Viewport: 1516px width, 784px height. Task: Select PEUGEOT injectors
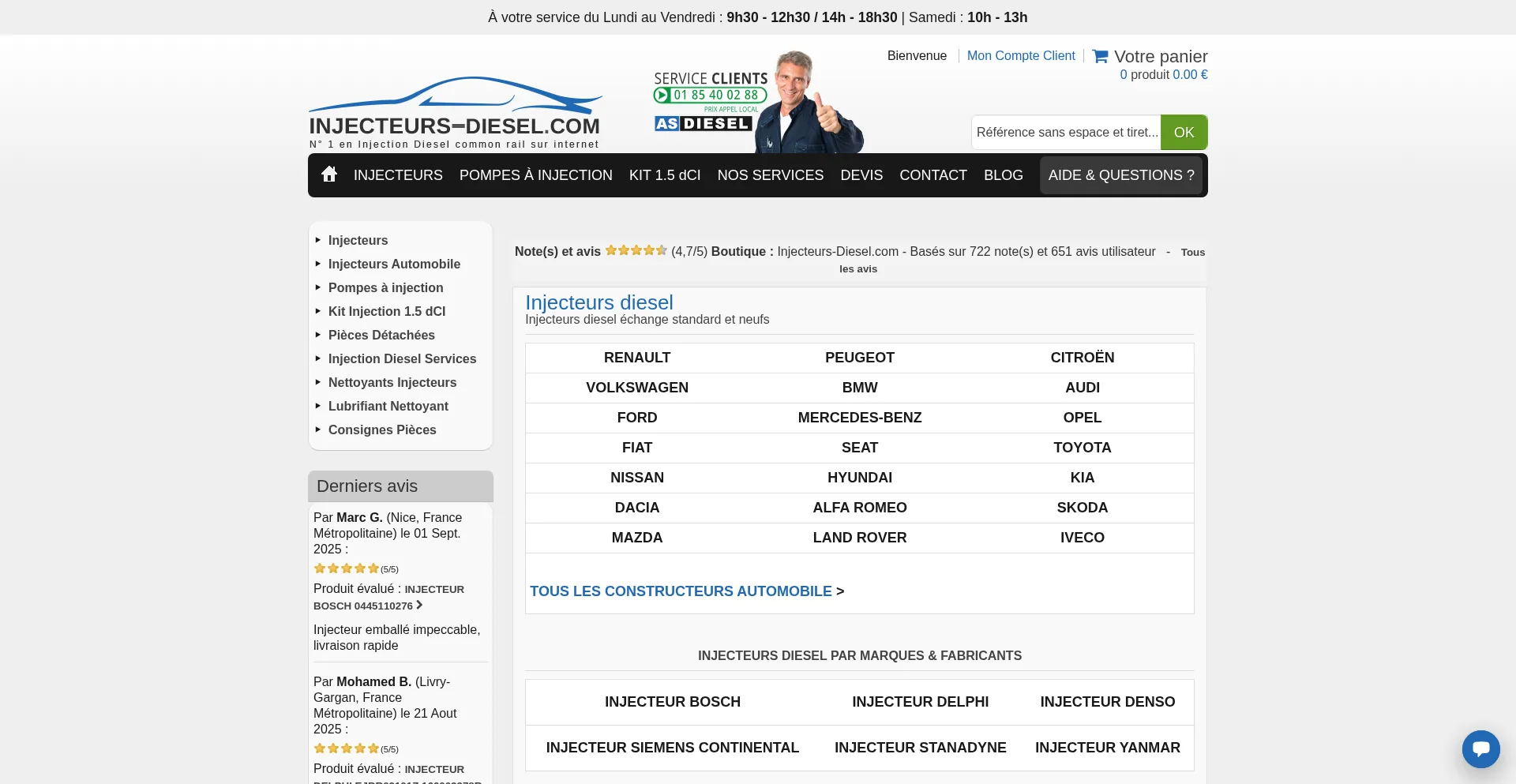(860, 358)
